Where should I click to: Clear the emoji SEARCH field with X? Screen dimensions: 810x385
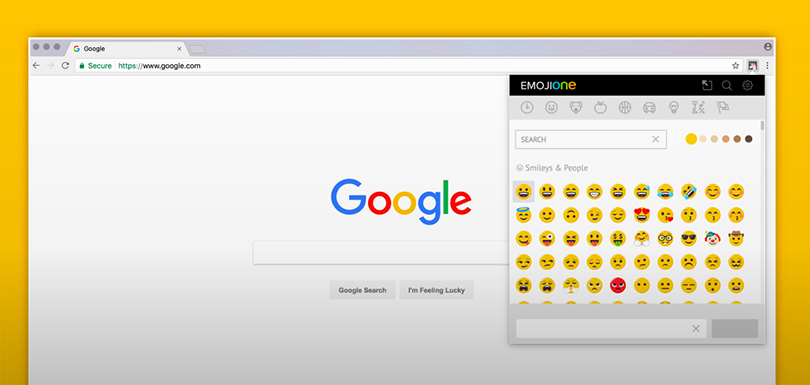[x=656, y=139]
